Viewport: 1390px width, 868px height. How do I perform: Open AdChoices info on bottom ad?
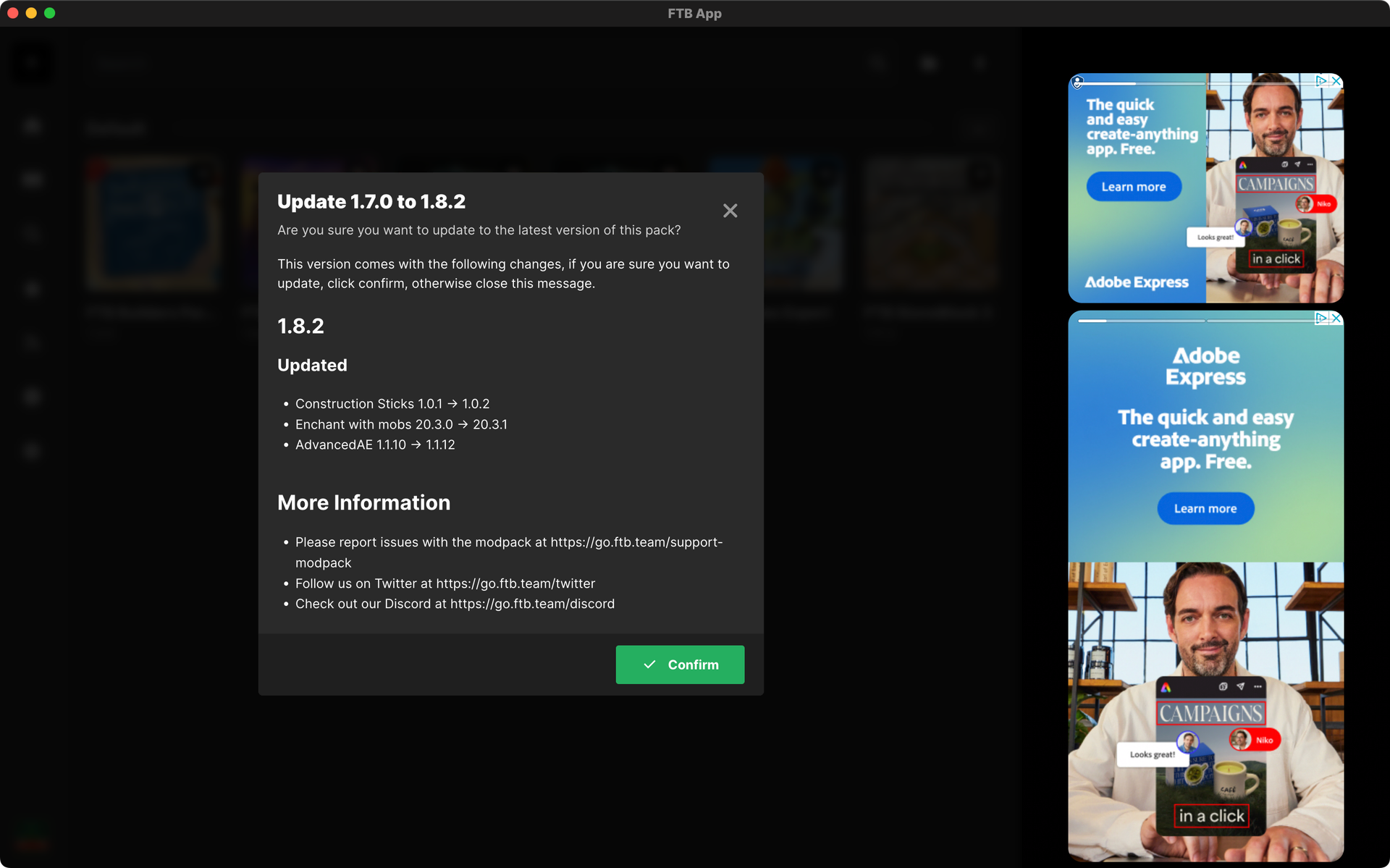1321,318
